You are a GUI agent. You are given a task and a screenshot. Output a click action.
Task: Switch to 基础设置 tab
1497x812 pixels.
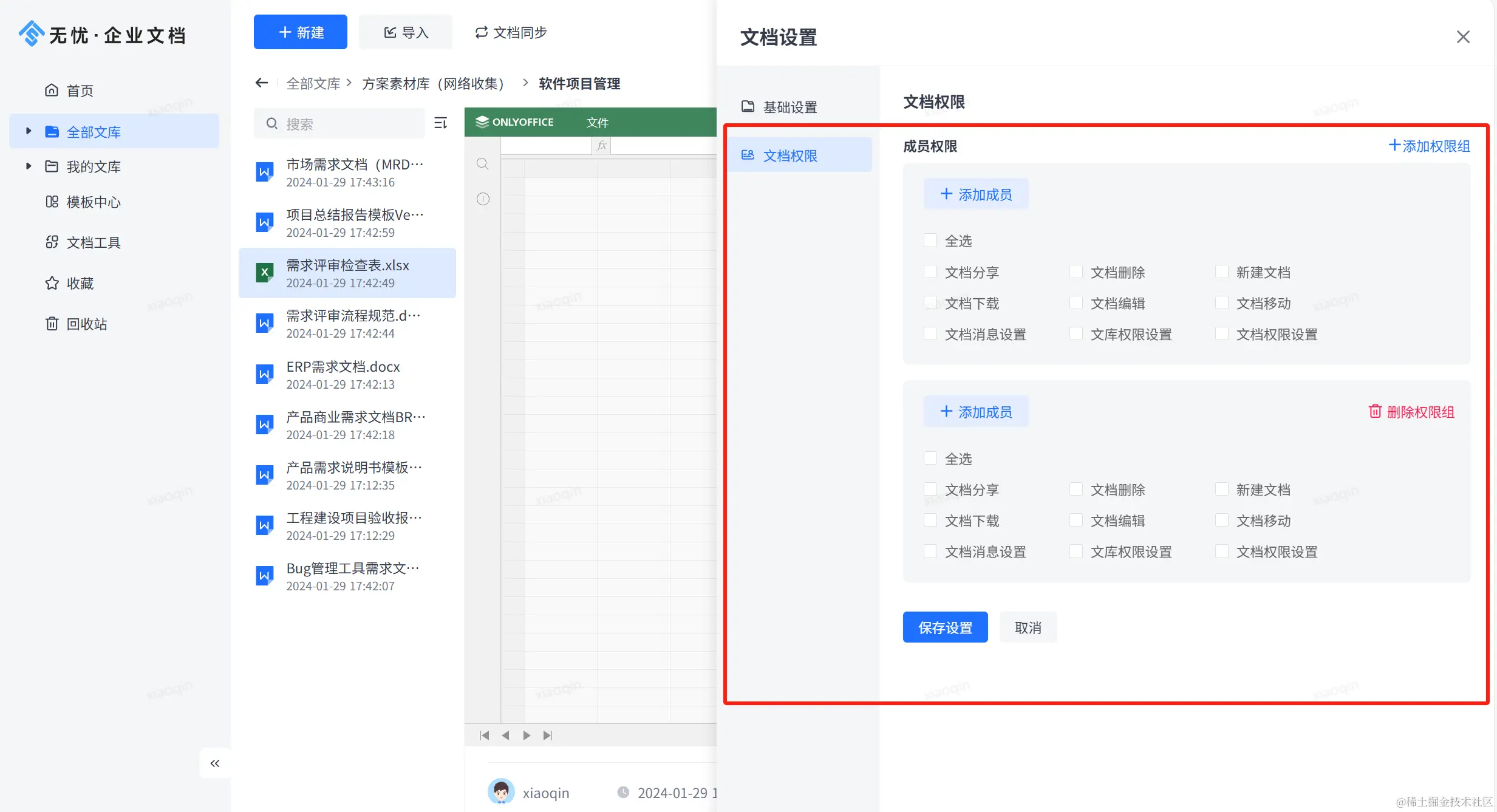coord(789,107)
